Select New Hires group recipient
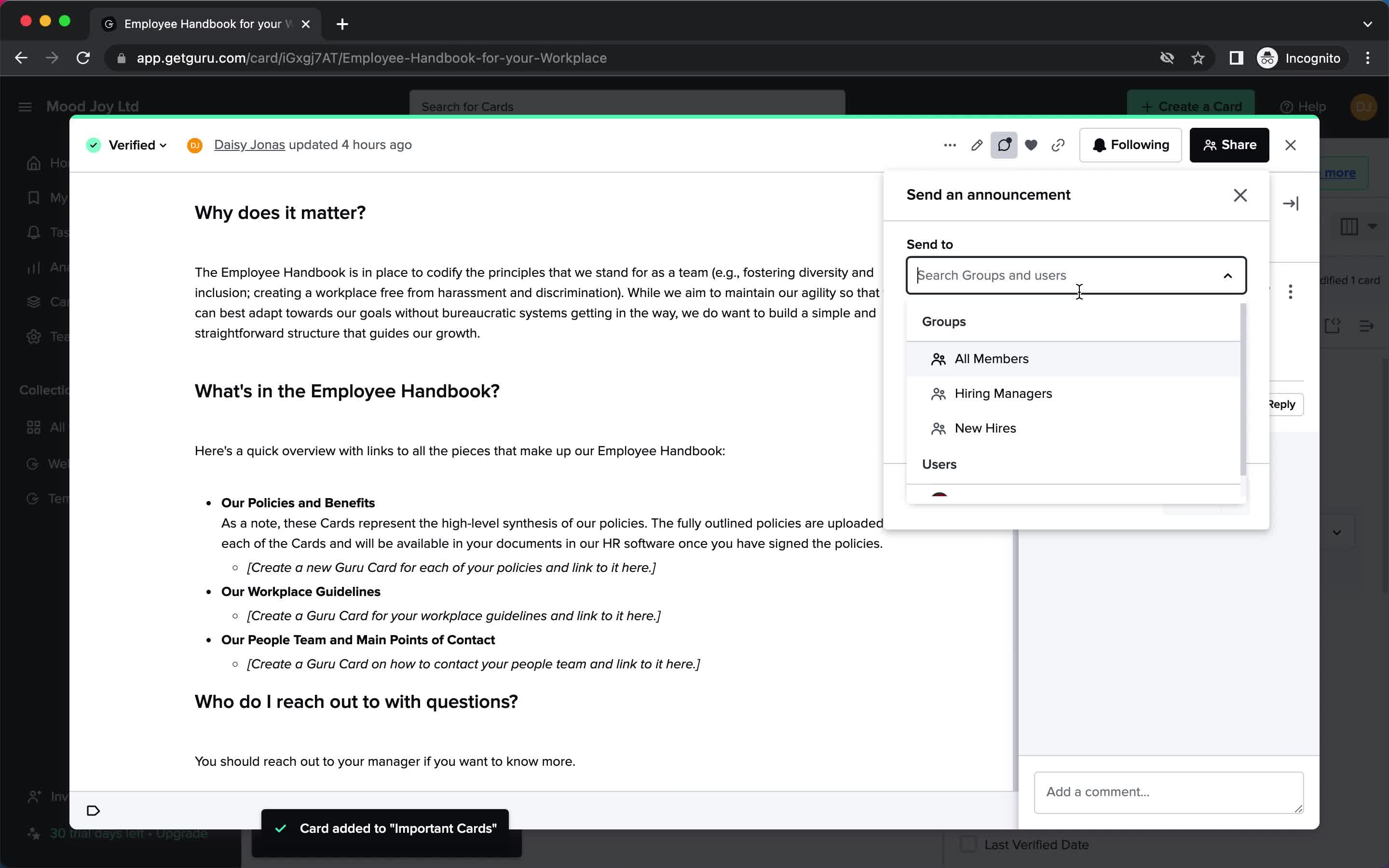Viewport: 1389px width, 868px height. (985, 428)
